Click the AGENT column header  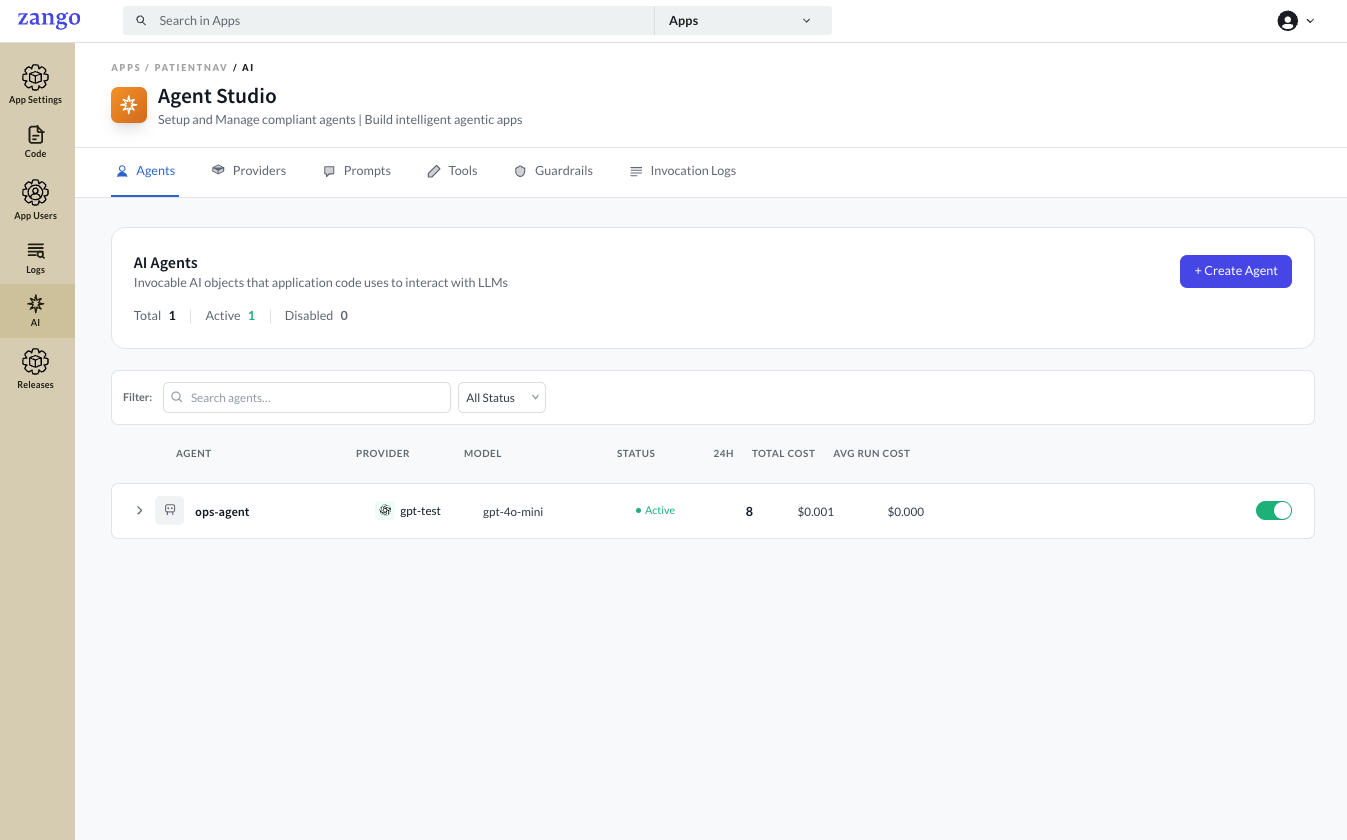point(194,453)
